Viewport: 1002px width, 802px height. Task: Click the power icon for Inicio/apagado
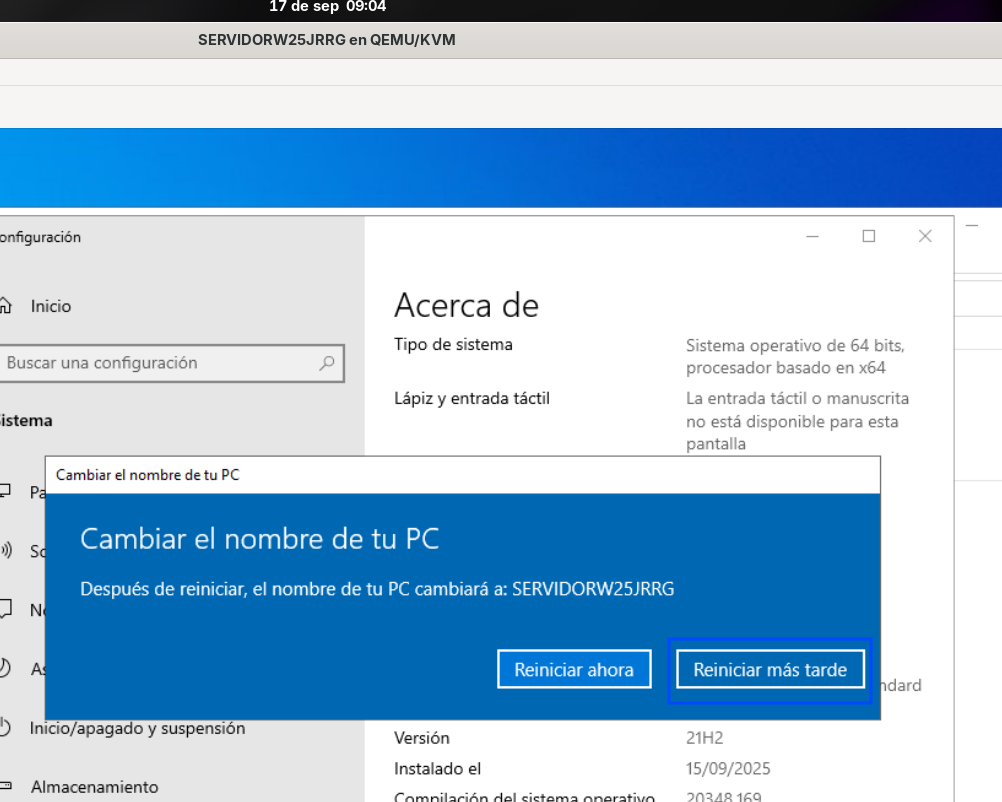pyautogui.click(x=4, y=727)
